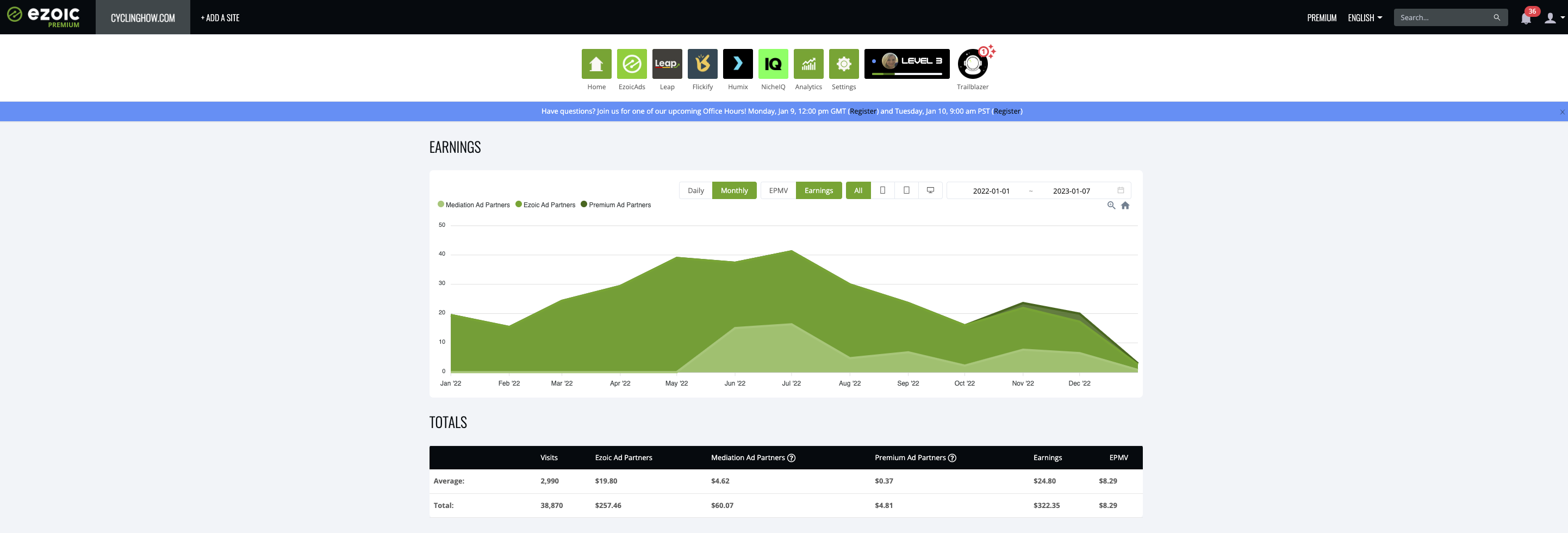This screenshot has height=533, width=1568.
Task: Click the Ezoic Ad Partners column header
Action: 623,457
